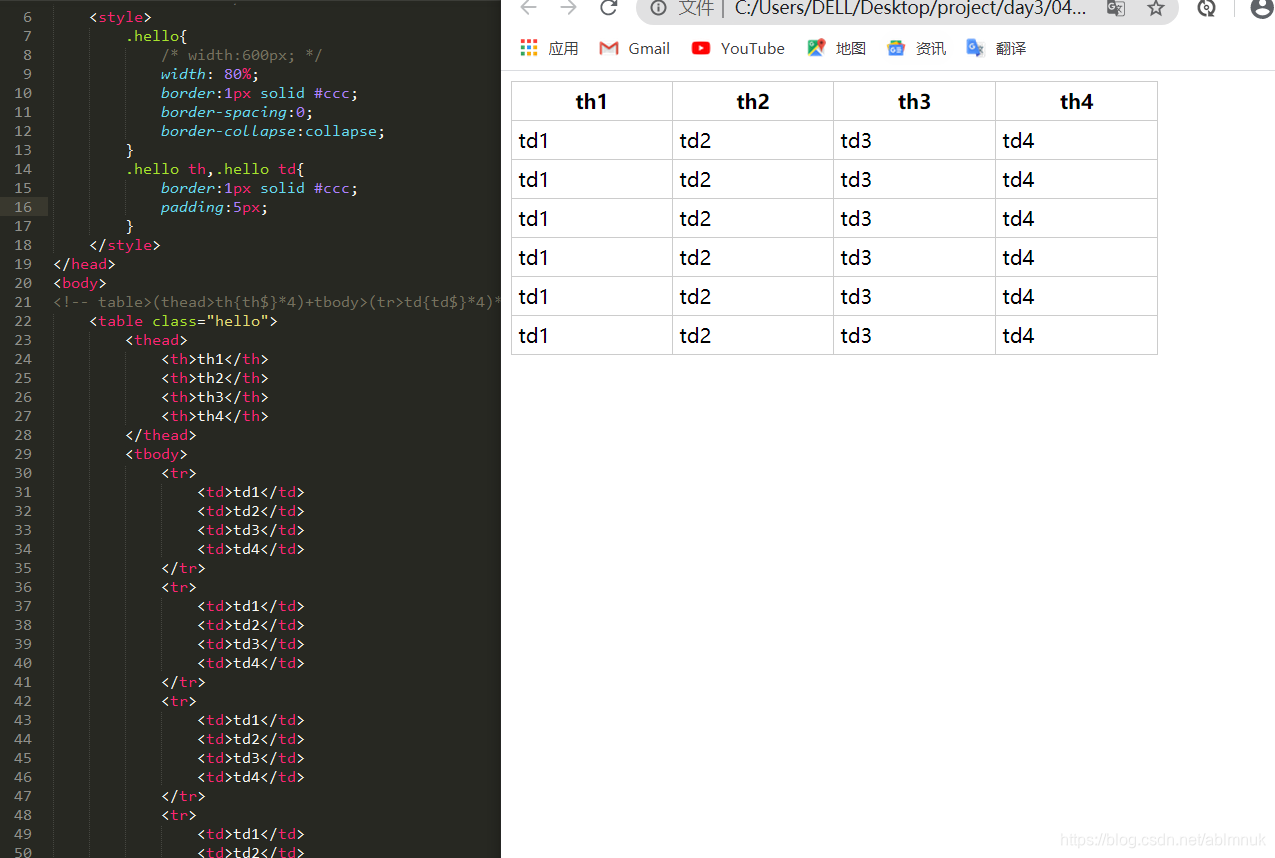Open the 翻译 bookmark label
The image size is (1275, 858).
pyautogui.click(x=1011, y=48)
